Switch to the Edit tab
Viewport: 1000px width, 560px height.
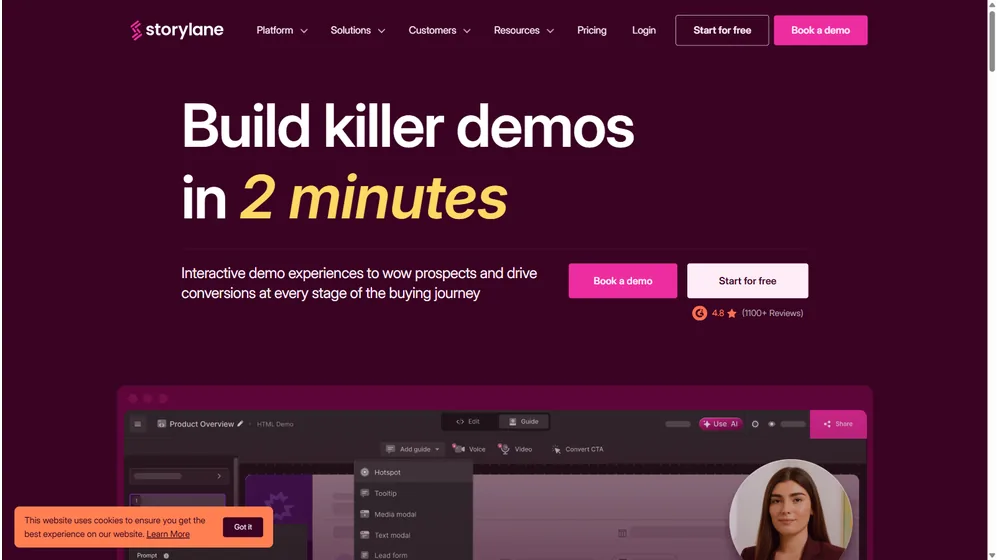468,422
